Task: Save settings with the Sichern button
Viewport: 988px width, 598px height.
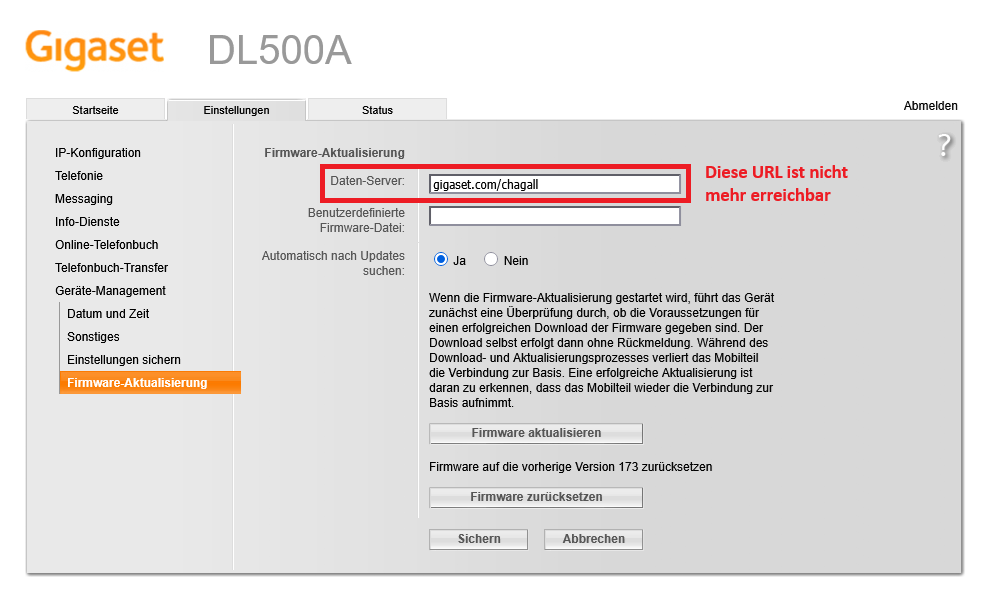Action: point(478,539)
